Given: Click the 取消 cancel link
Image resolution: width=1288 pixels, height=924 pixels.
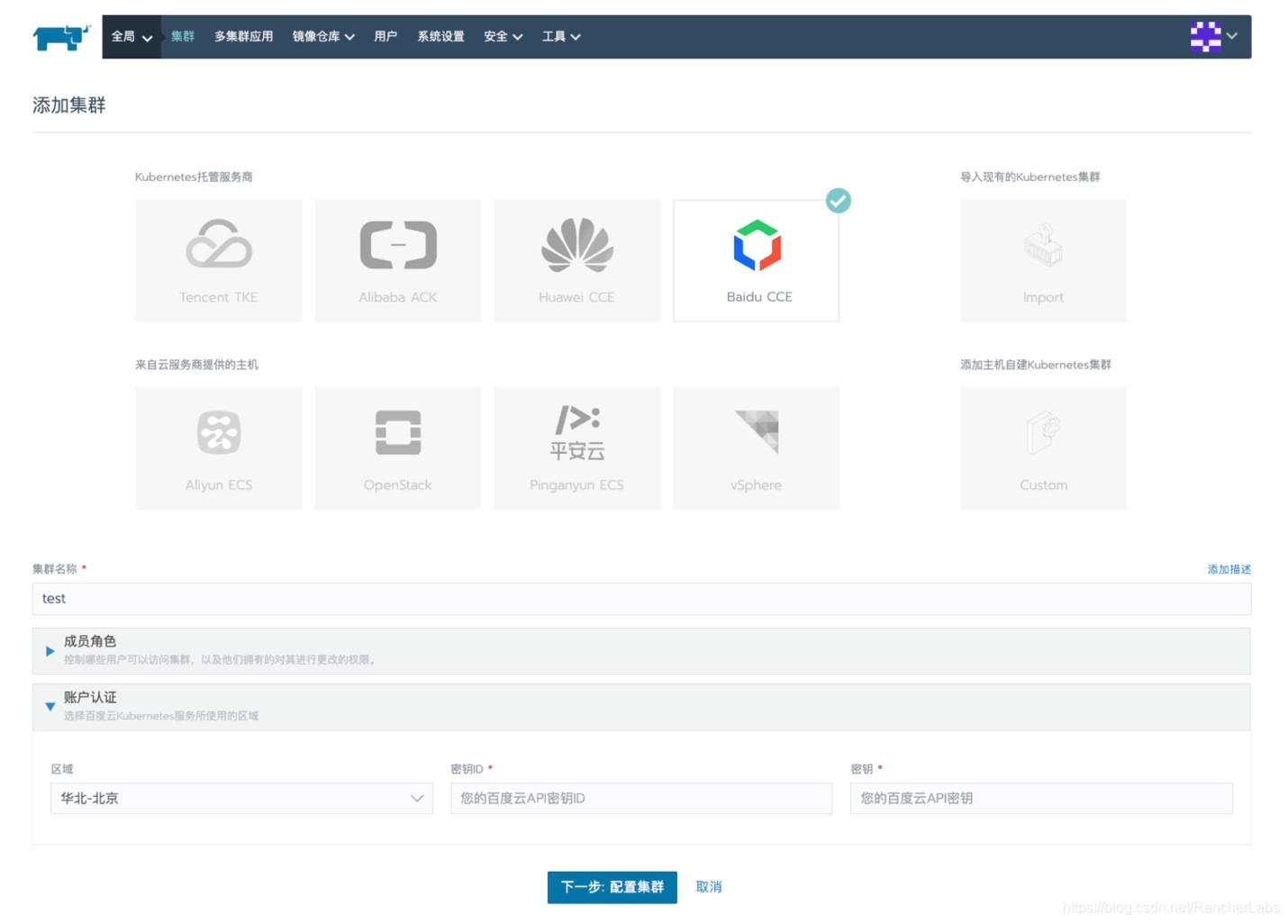Looking at the screenshot, I should 709,887.
